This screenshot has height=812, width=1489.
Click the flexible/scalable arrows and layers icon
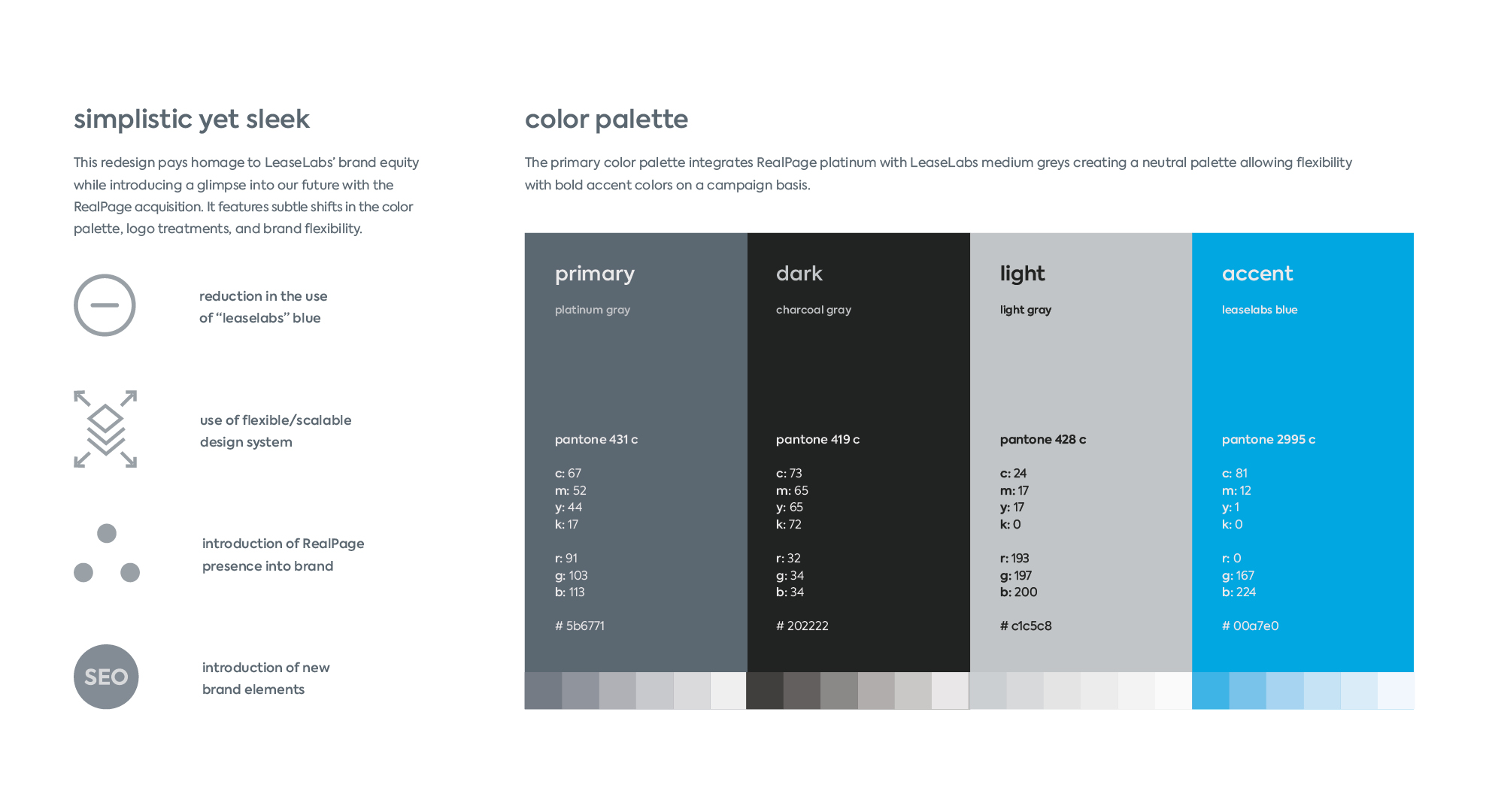(105, 429)
